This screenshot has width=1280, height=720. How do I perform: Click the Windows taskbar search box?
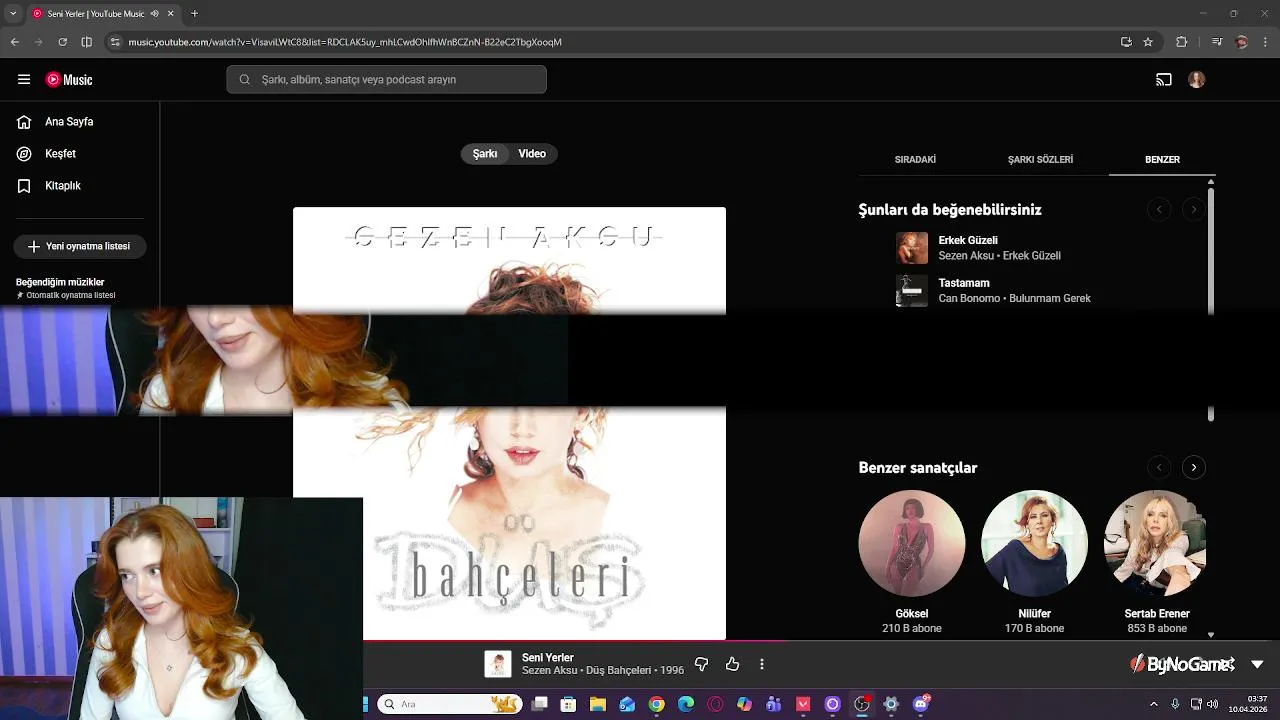[449, 704]
